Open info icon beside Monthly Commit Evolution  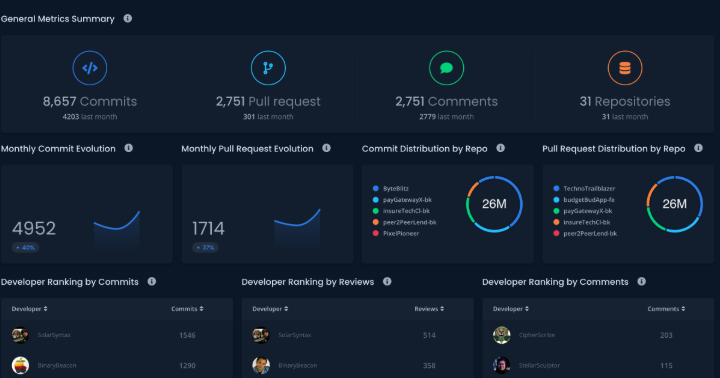[129, 148]
